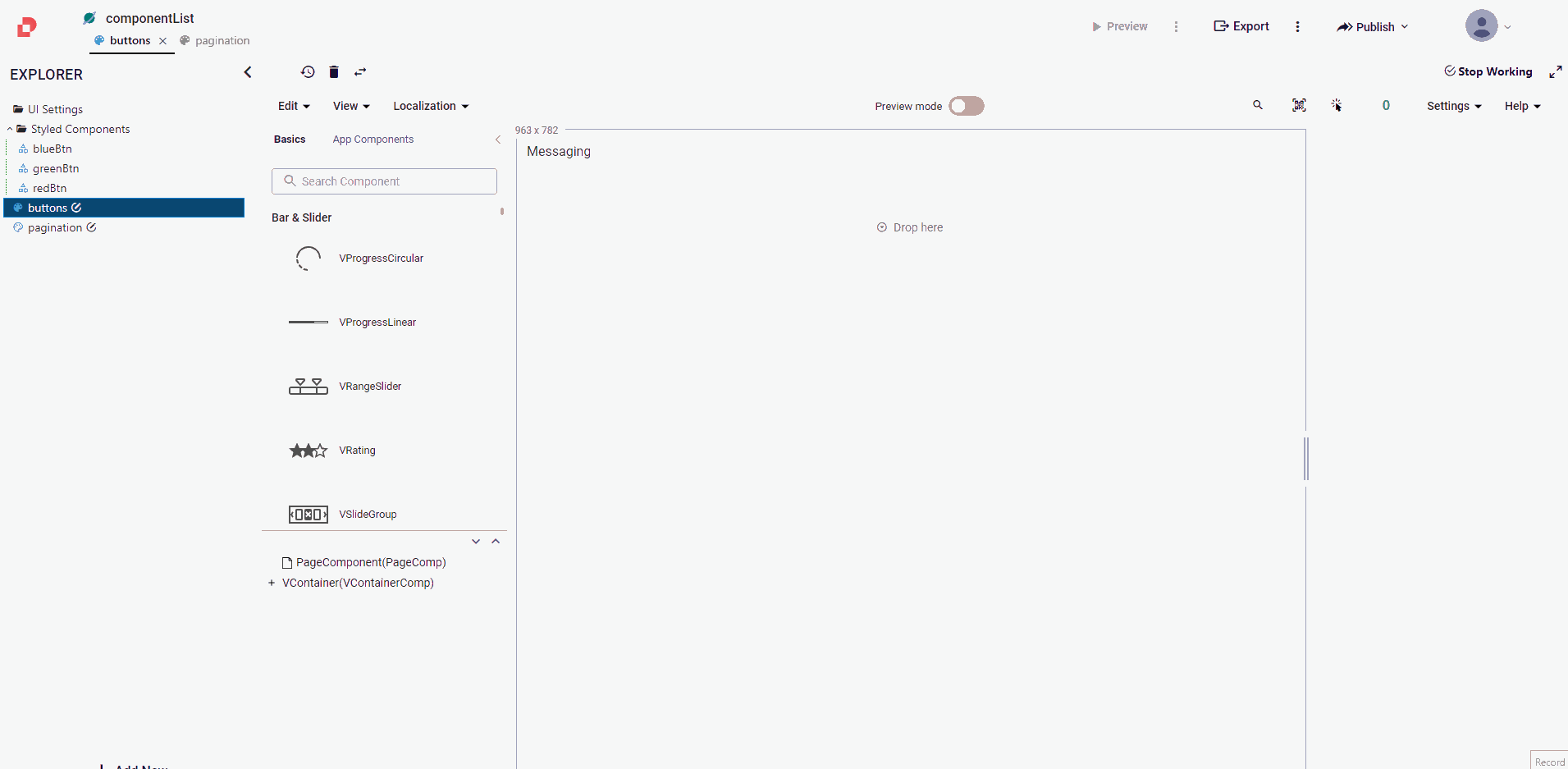This screenshot has width=1568, height=769.
Task: Switch to the App Components tab
Action: pyautogui.click(x=373, y=140)
